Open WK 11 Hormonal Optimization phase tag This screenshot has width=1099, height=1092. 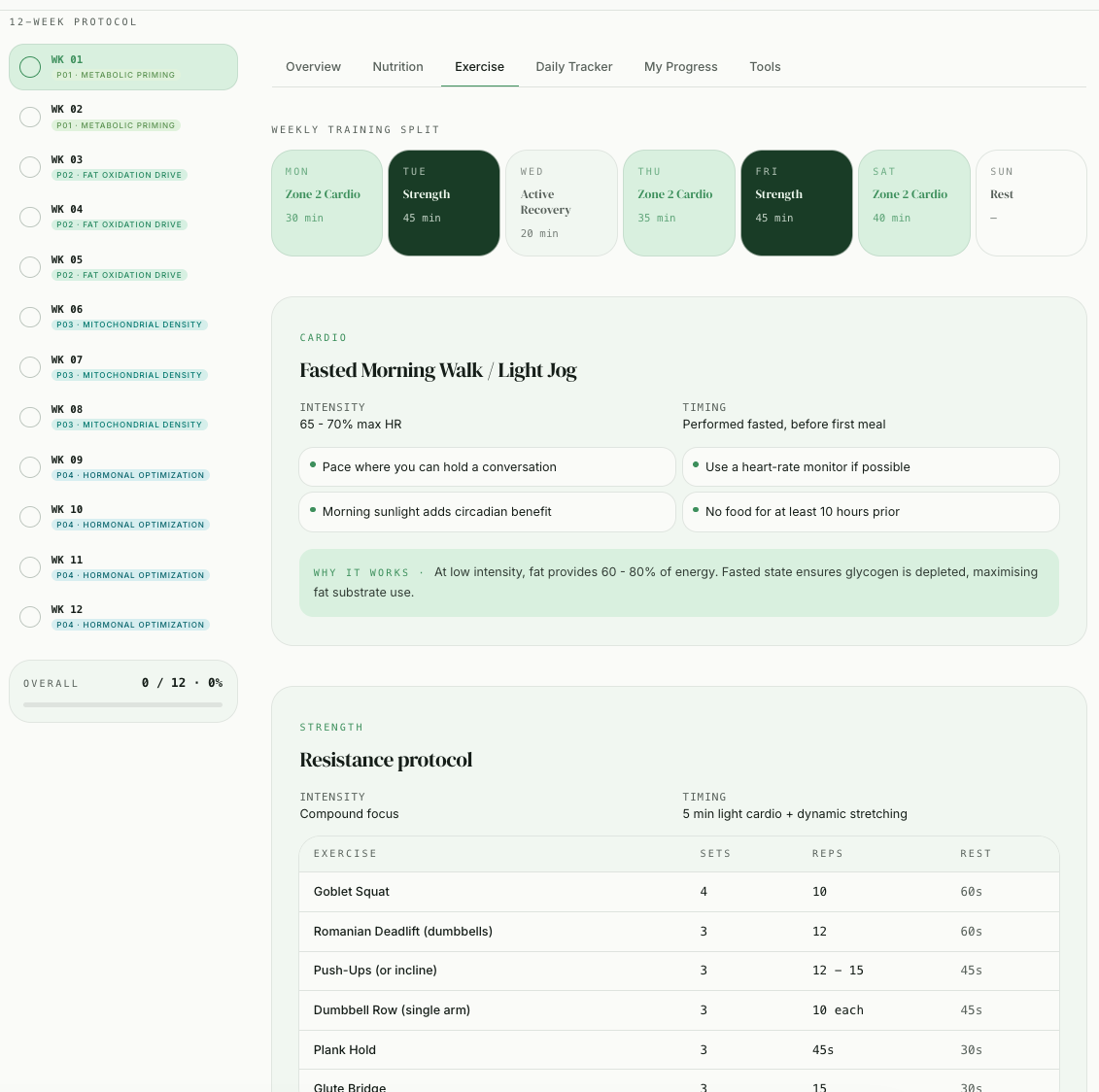130,575
